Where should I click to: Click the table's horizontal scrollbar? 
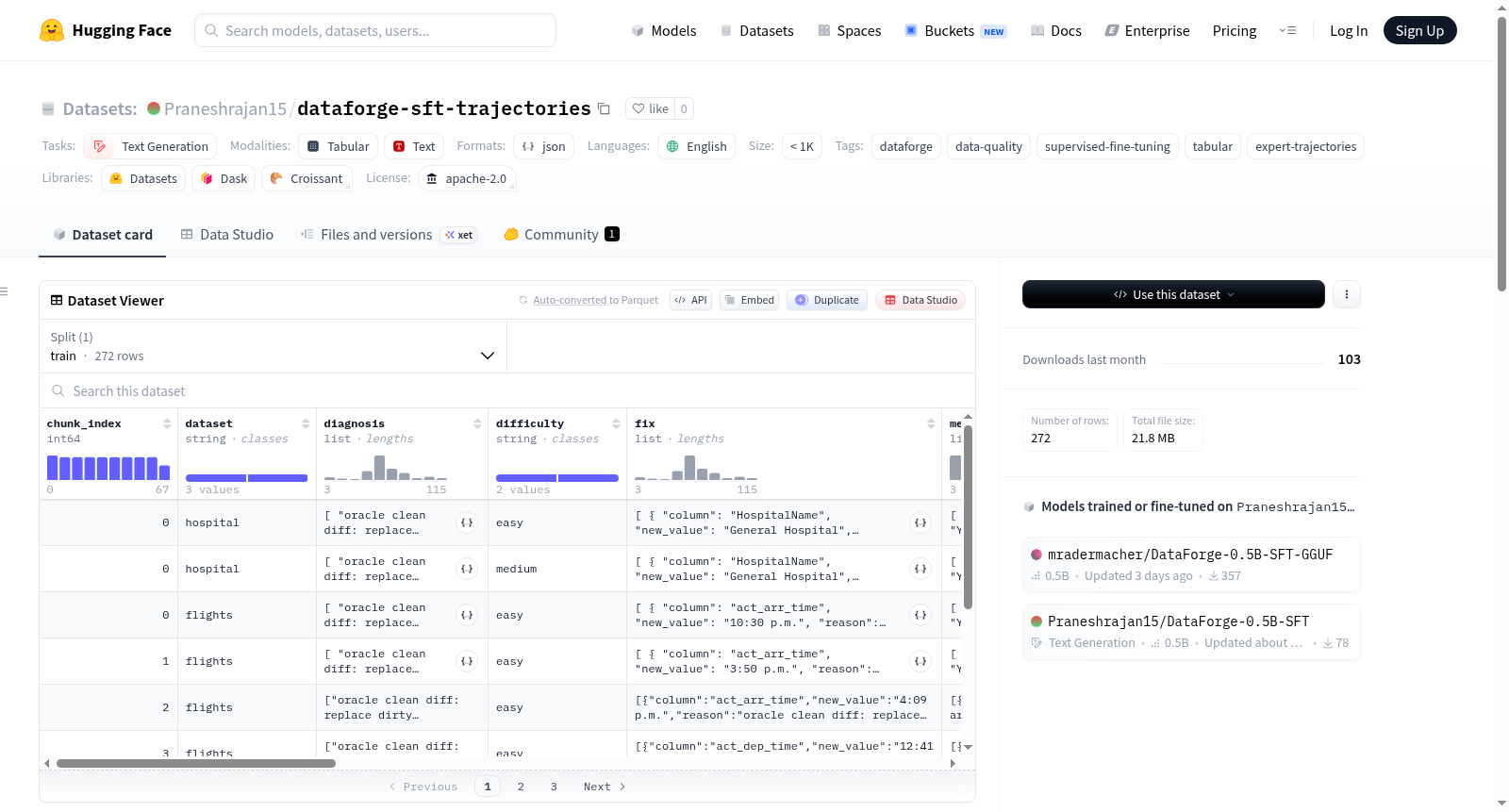[196, 763]
